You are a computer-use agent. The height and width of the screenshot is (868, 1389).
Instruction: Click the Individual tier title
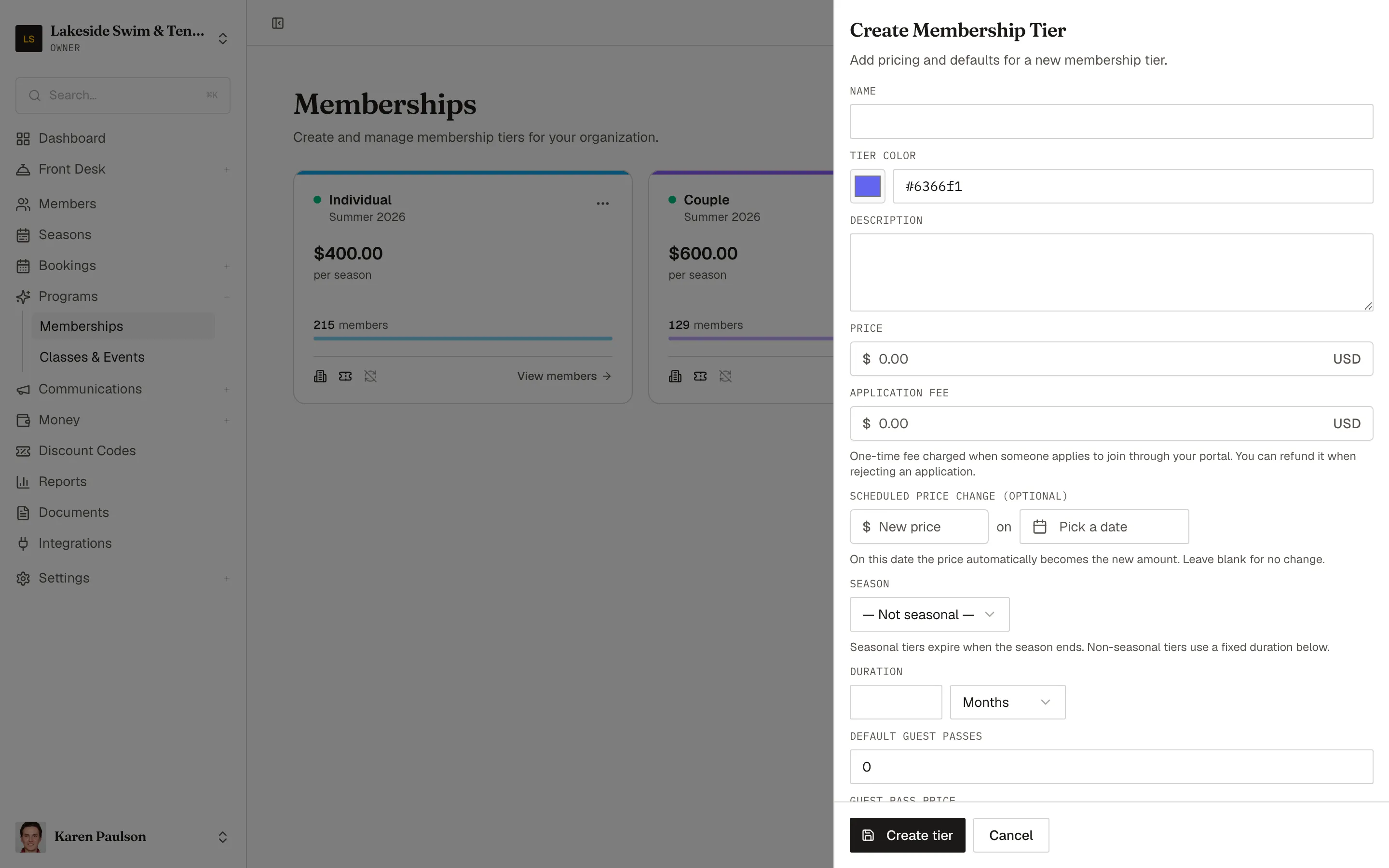tap(360, 200)
